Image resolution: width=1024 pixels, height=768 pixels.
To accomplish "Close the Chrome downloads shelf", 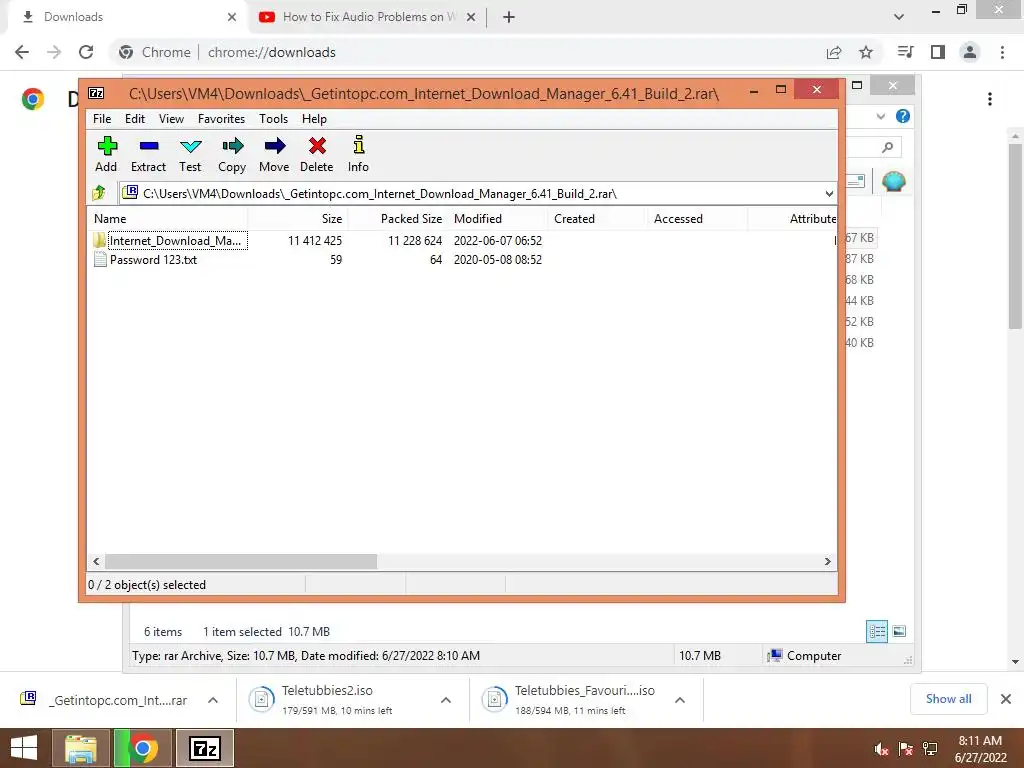I will [x=1006, y=699].
